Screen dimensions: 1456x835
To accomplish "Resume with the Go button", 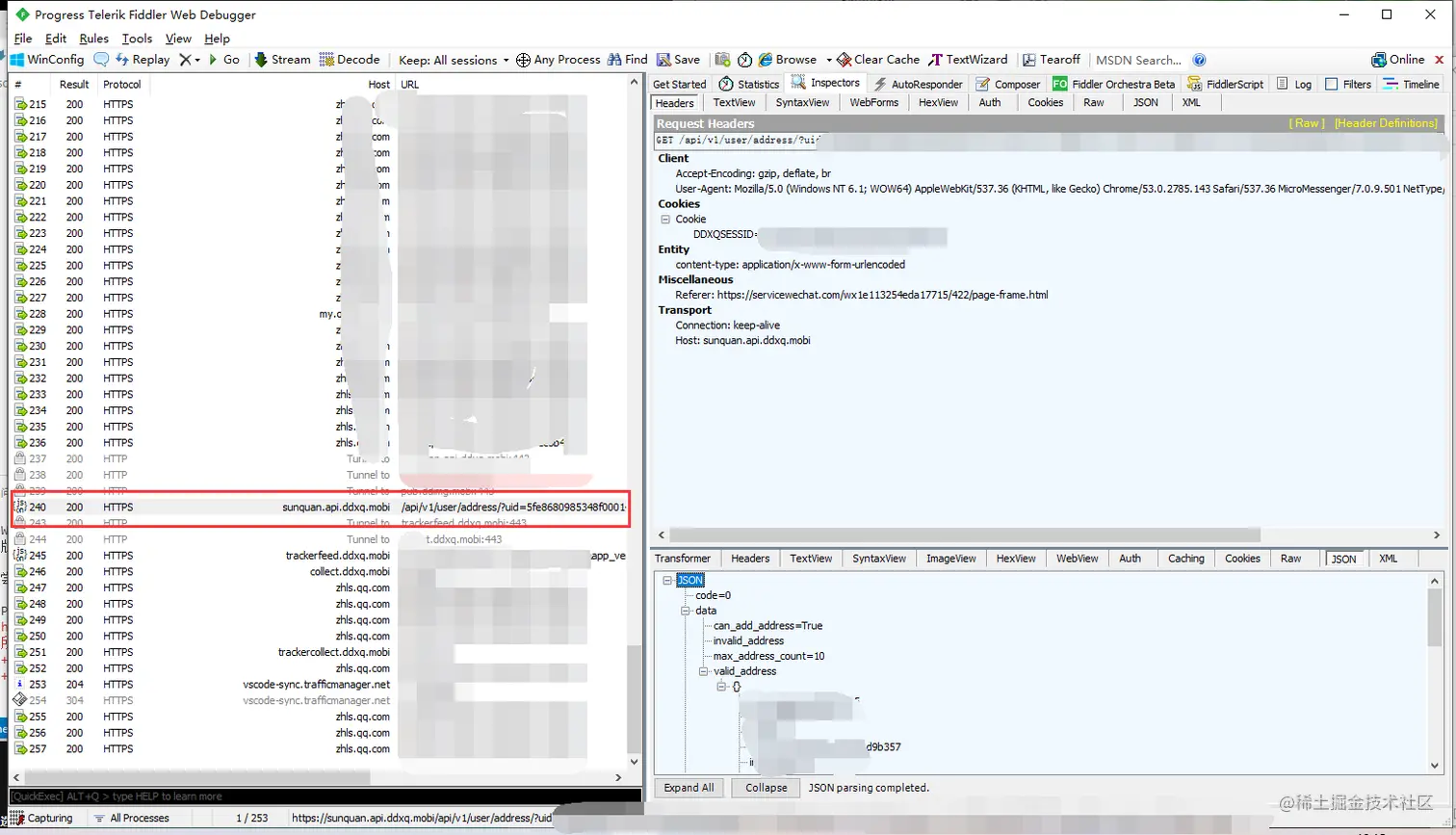I will click(224, 60).
